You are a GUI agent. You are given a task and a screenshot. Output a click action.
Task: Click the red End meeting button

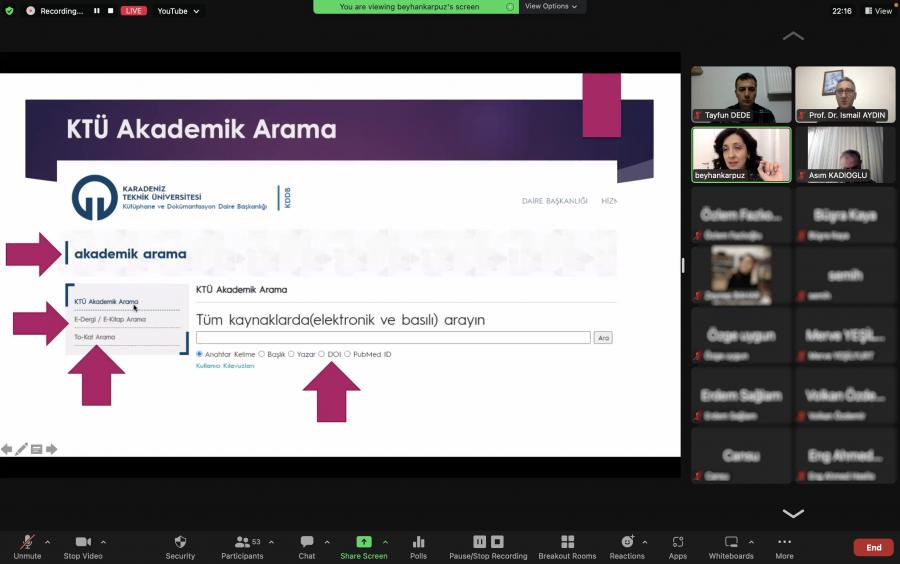click(874, 547)
